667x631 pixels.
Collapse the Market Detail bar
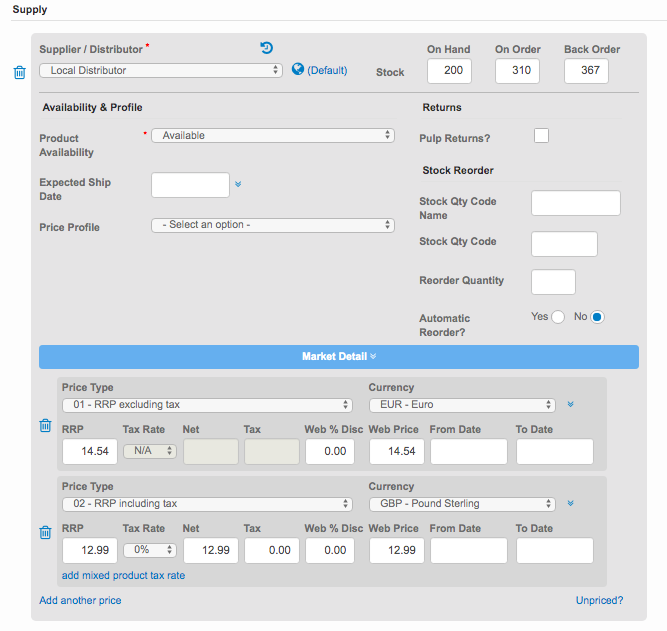point(338,356)
